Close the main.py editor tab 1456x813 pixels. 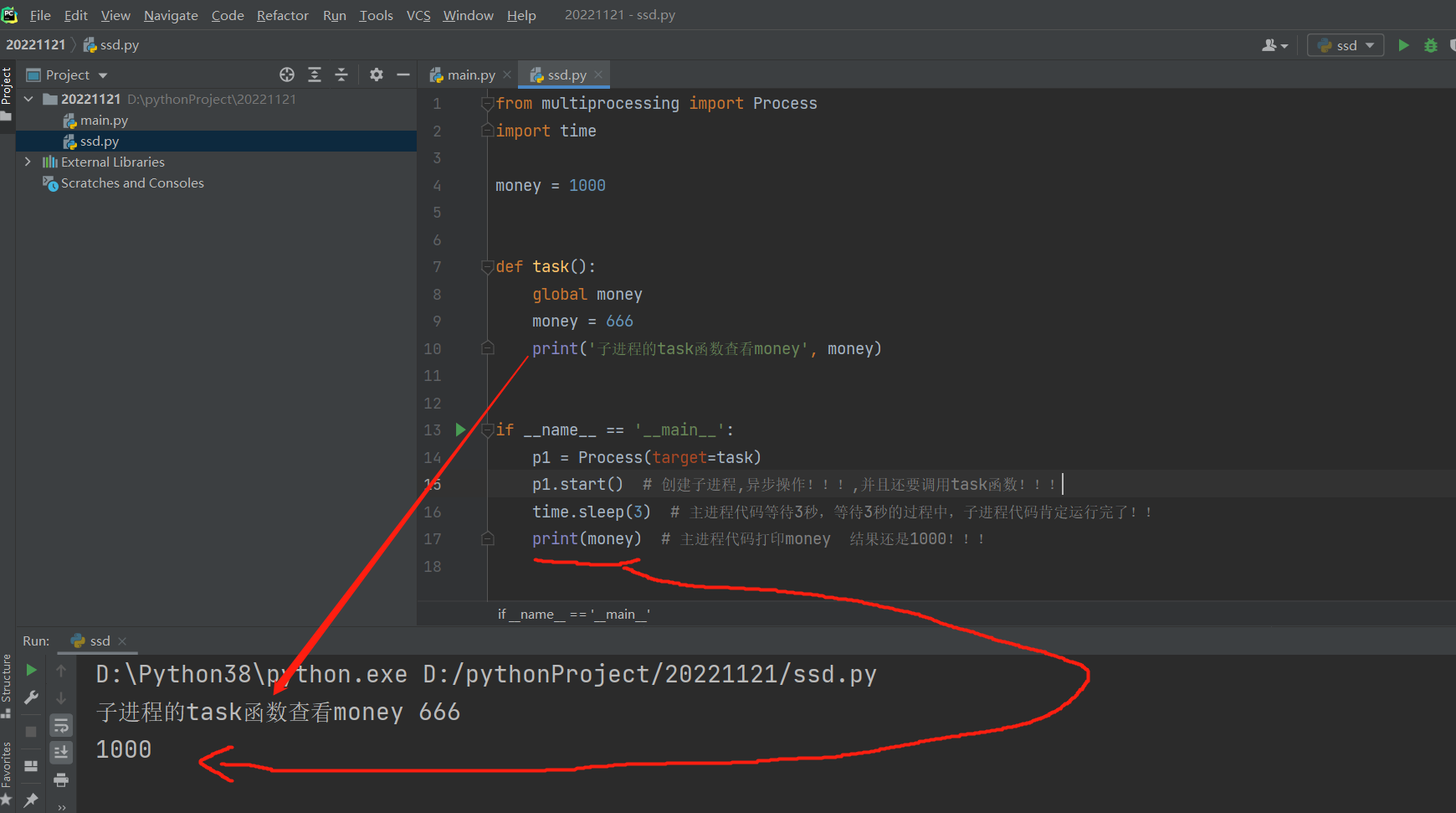coord(507,75)
